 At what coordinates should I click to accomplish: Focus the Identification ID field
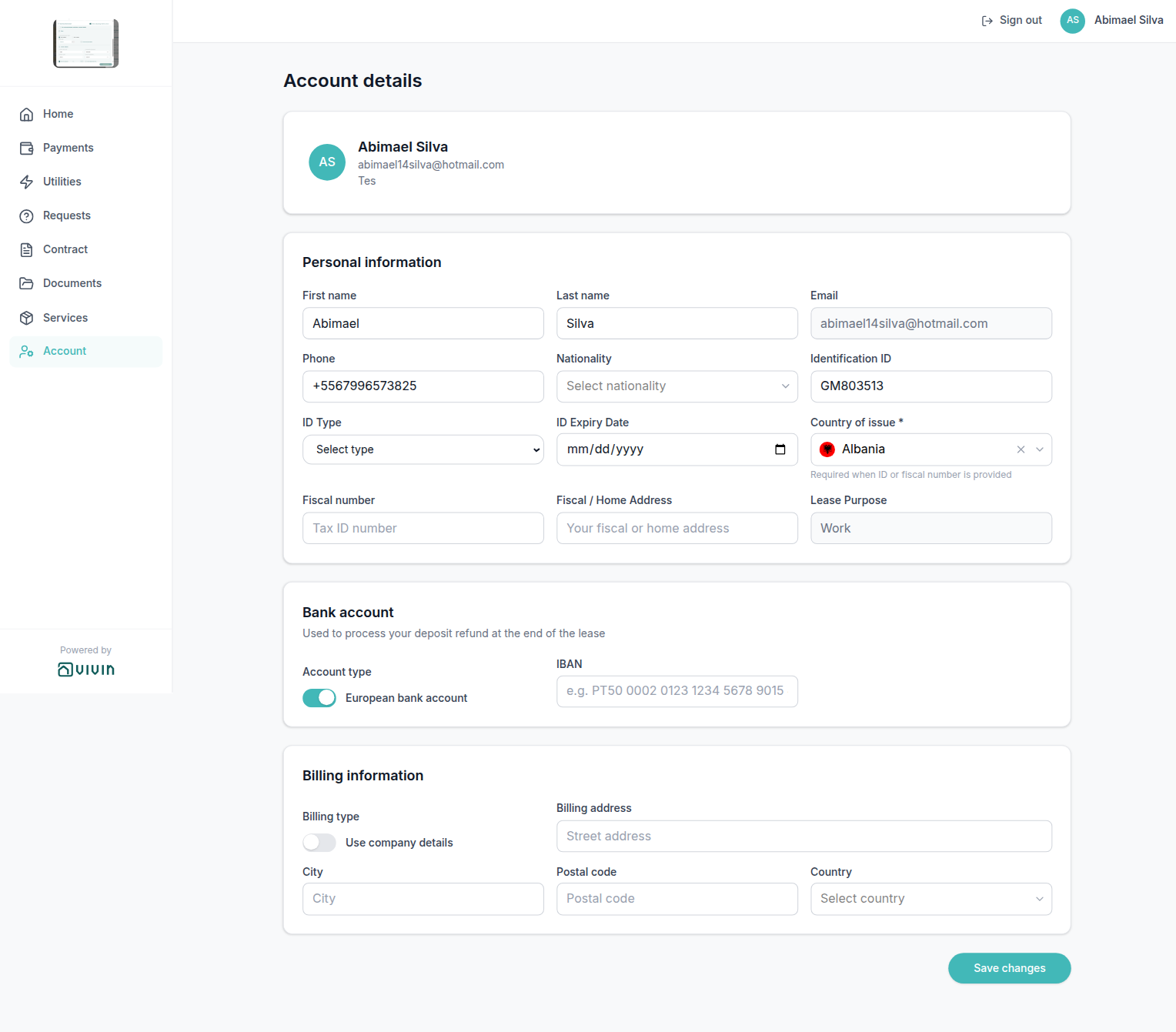[x=931, y=386]
